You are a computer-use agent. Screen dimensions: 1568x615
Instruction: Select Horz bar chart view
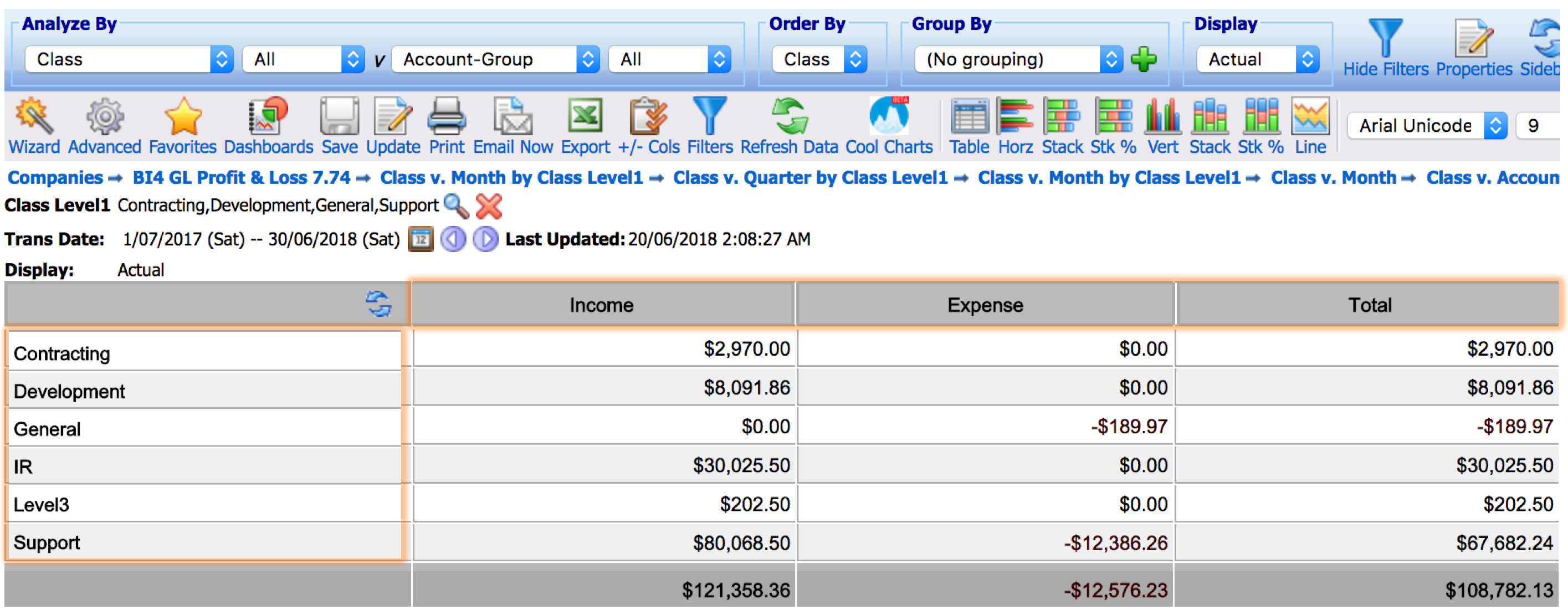(x=1015, y=126)
